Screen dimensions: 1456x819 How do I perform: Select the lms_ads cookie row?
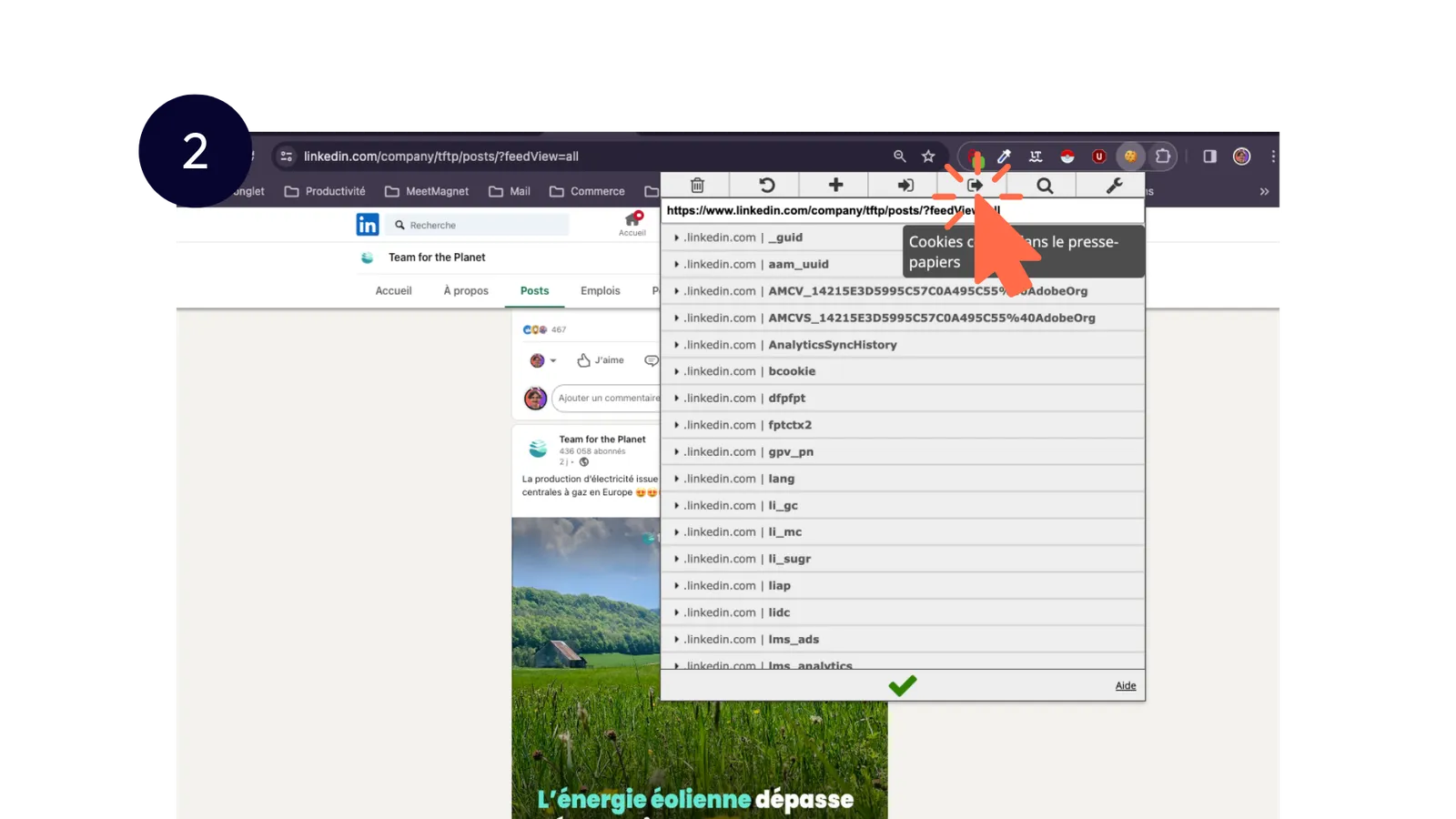coord(903,640)
